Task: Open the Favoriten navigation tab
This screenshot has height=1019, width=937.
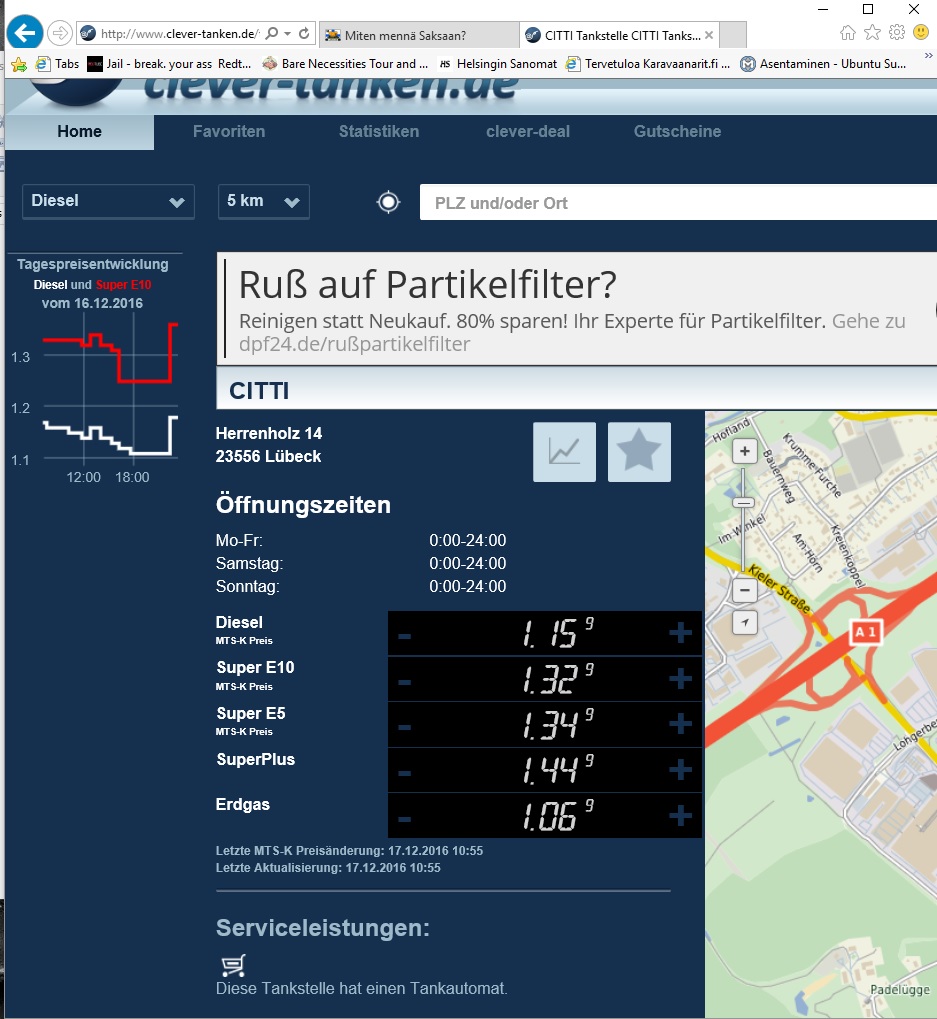Action: pyautogui.click(x=229, y=132)
